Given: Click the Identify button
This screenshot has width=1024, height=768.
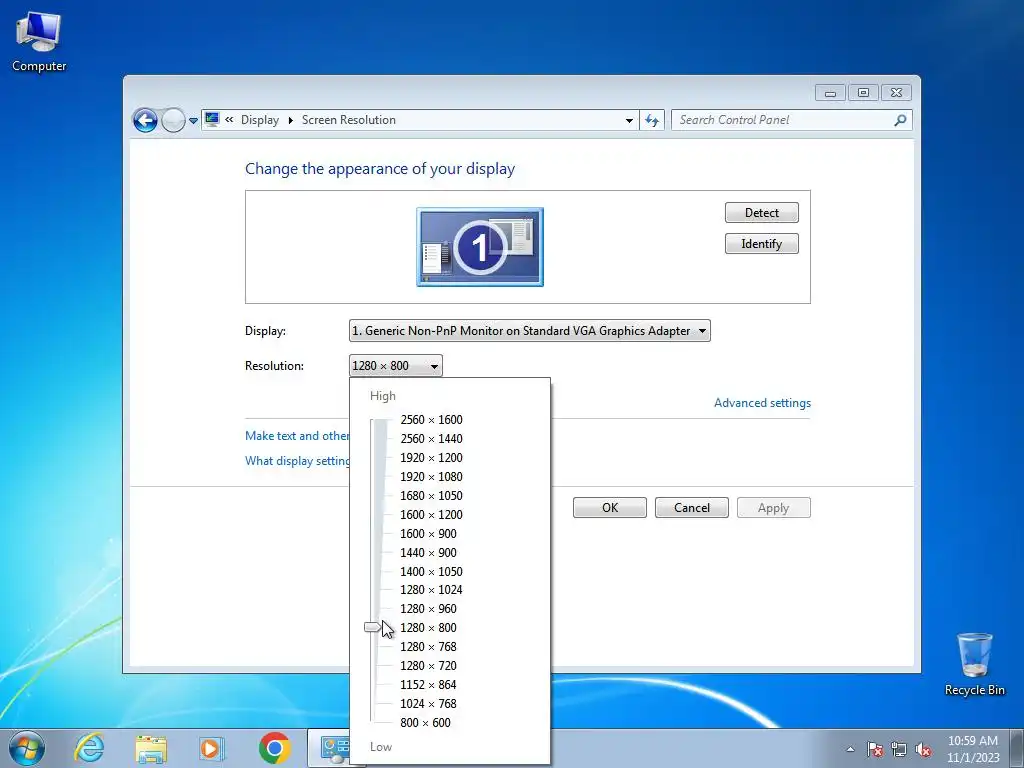Looking at the screenshot, I should pos(761,244).
